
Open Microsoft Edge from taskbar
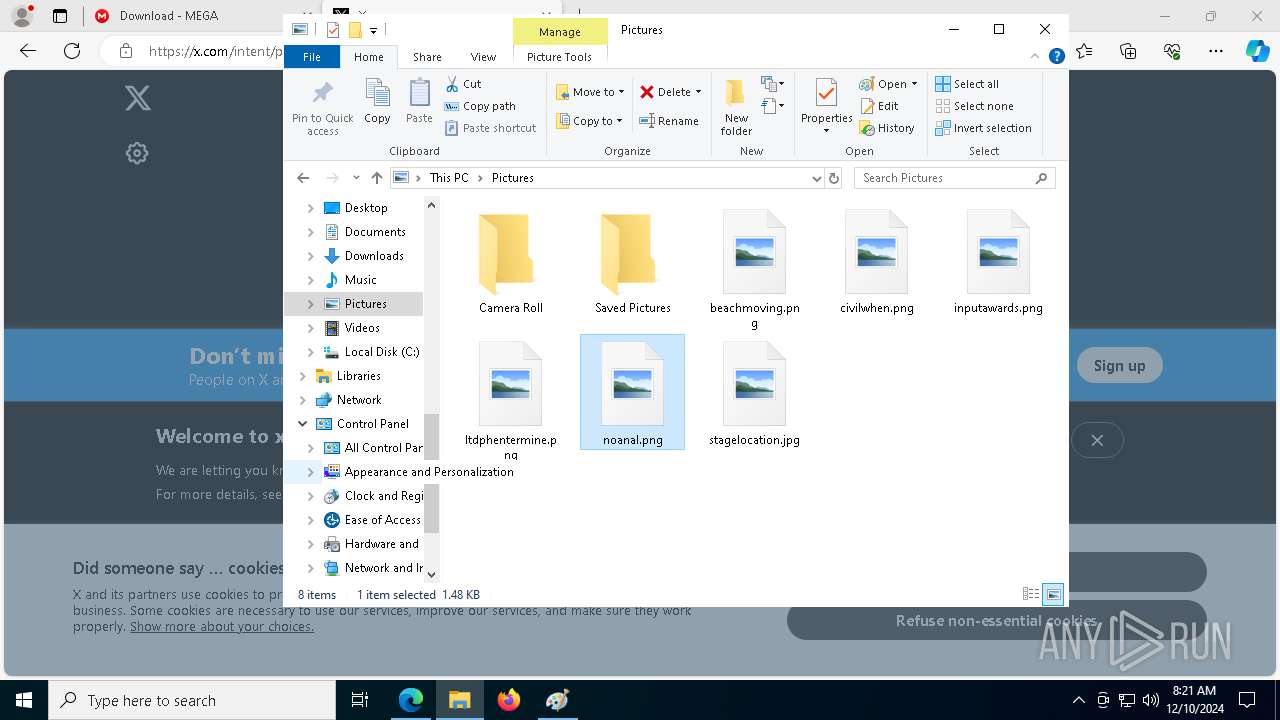click(411, 700)
